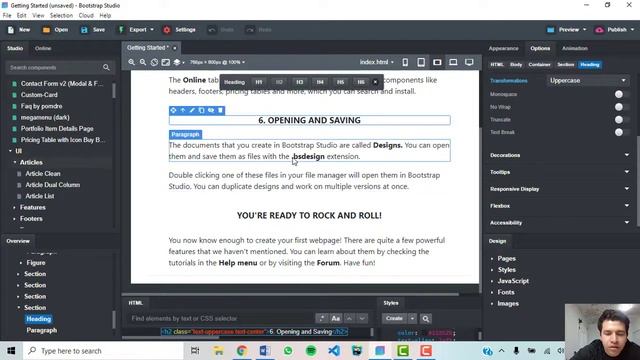Click the layers stack icon in stage toolbar
Image resolution: width=640 pixels, height=360 pixels.
click(177, 62)
